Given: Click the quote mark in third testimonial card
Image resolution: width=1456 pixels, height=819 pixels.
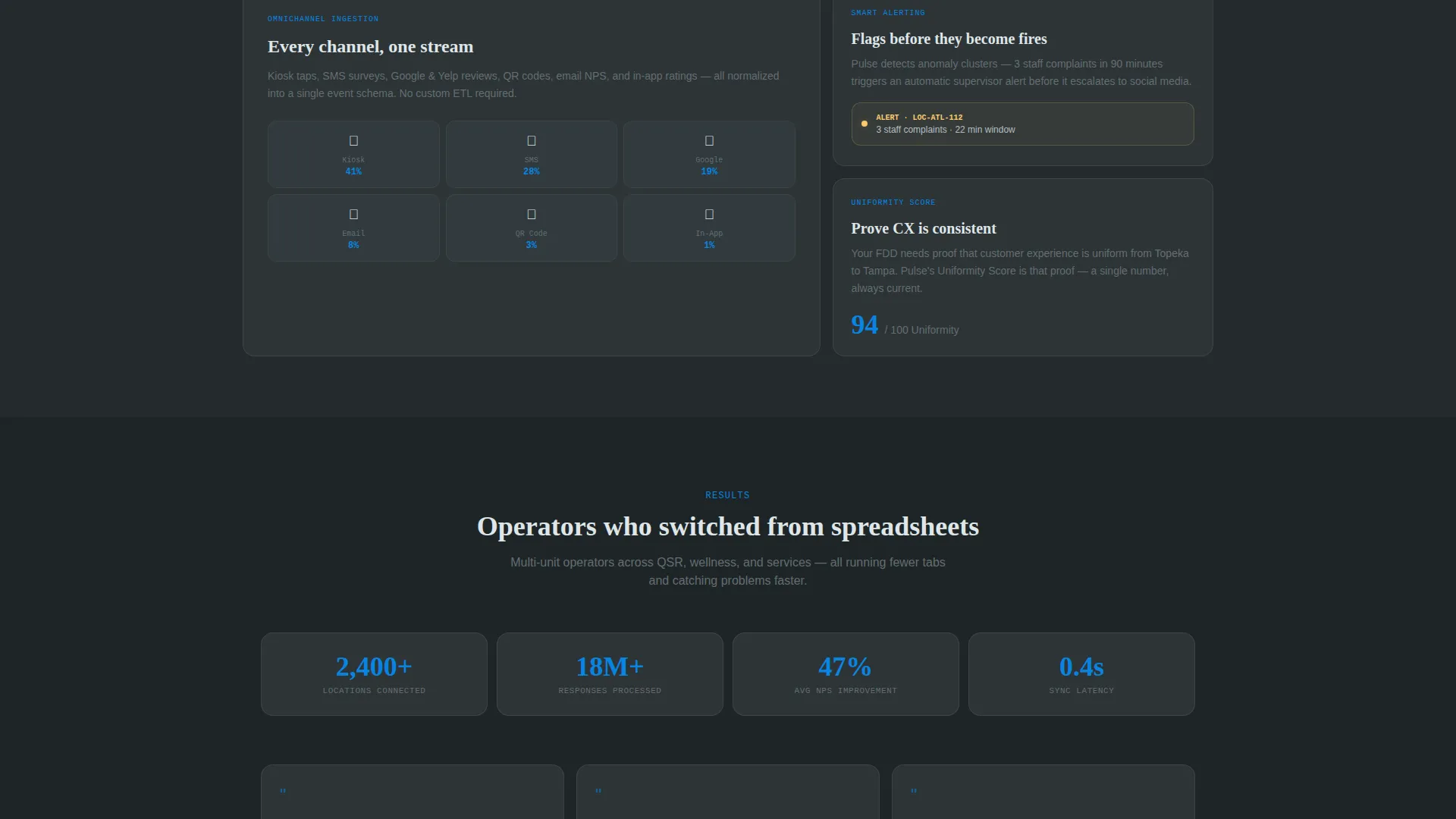Looking at the screenshot, I should pos(914,792).
